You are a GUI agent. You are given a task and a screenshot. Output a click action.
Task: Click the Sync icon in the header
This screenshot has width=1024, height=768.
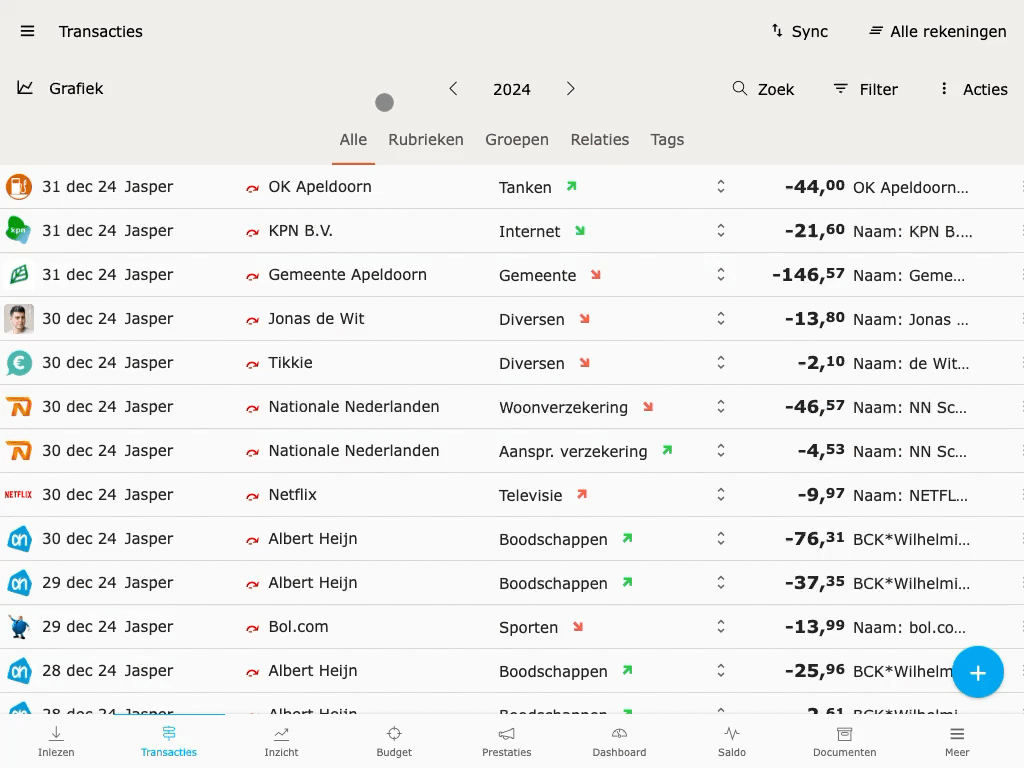click(777, 31)
